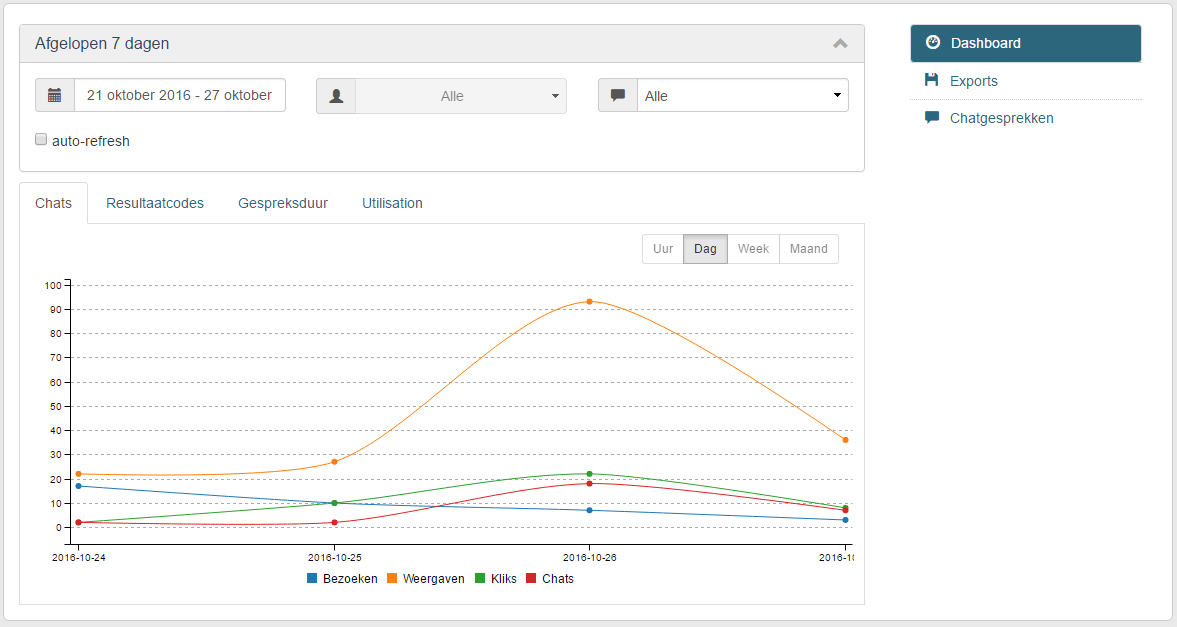Viewport: 1177px width, 627px height.
Task: Click the chat icon beside Chatgesprekken
Action: point(930,117)
